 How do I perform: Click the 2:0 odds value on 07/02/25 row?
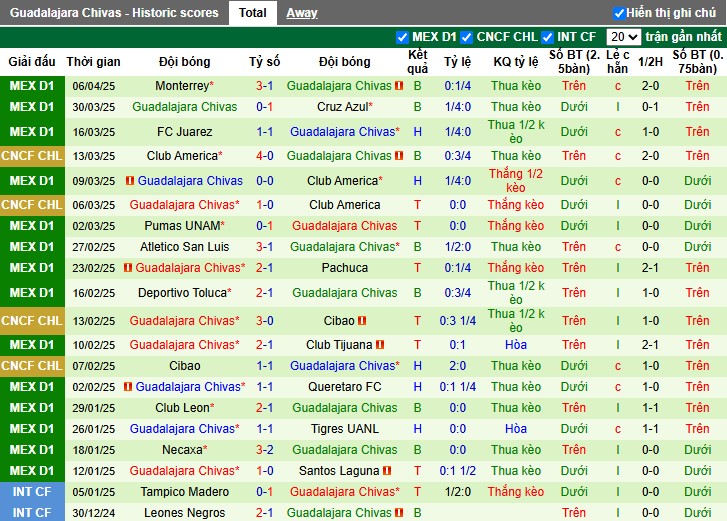point(458,366)
